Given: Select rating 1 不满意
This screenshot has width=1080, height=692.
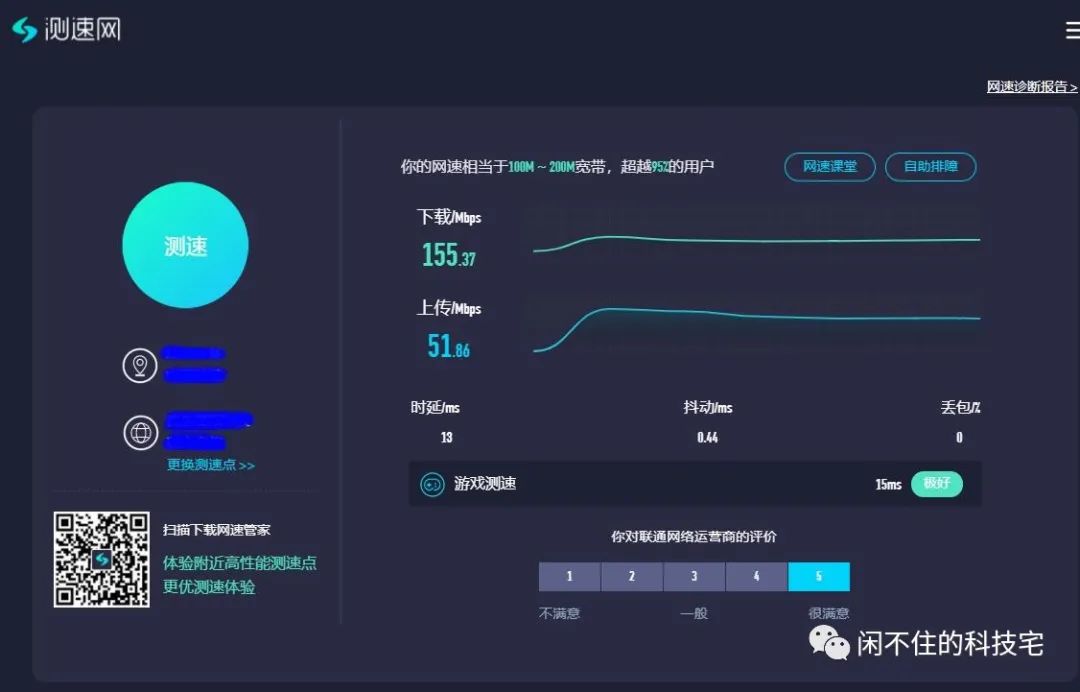Looking at the screenshot, I should [569, 577].
